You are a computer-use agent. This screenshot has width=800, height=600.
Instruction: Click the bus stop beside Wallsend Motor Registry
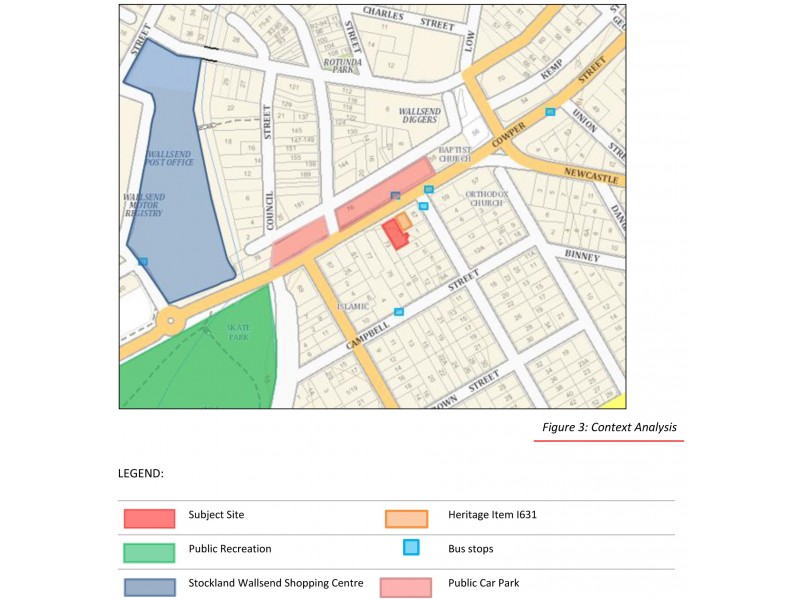(143, 262)
